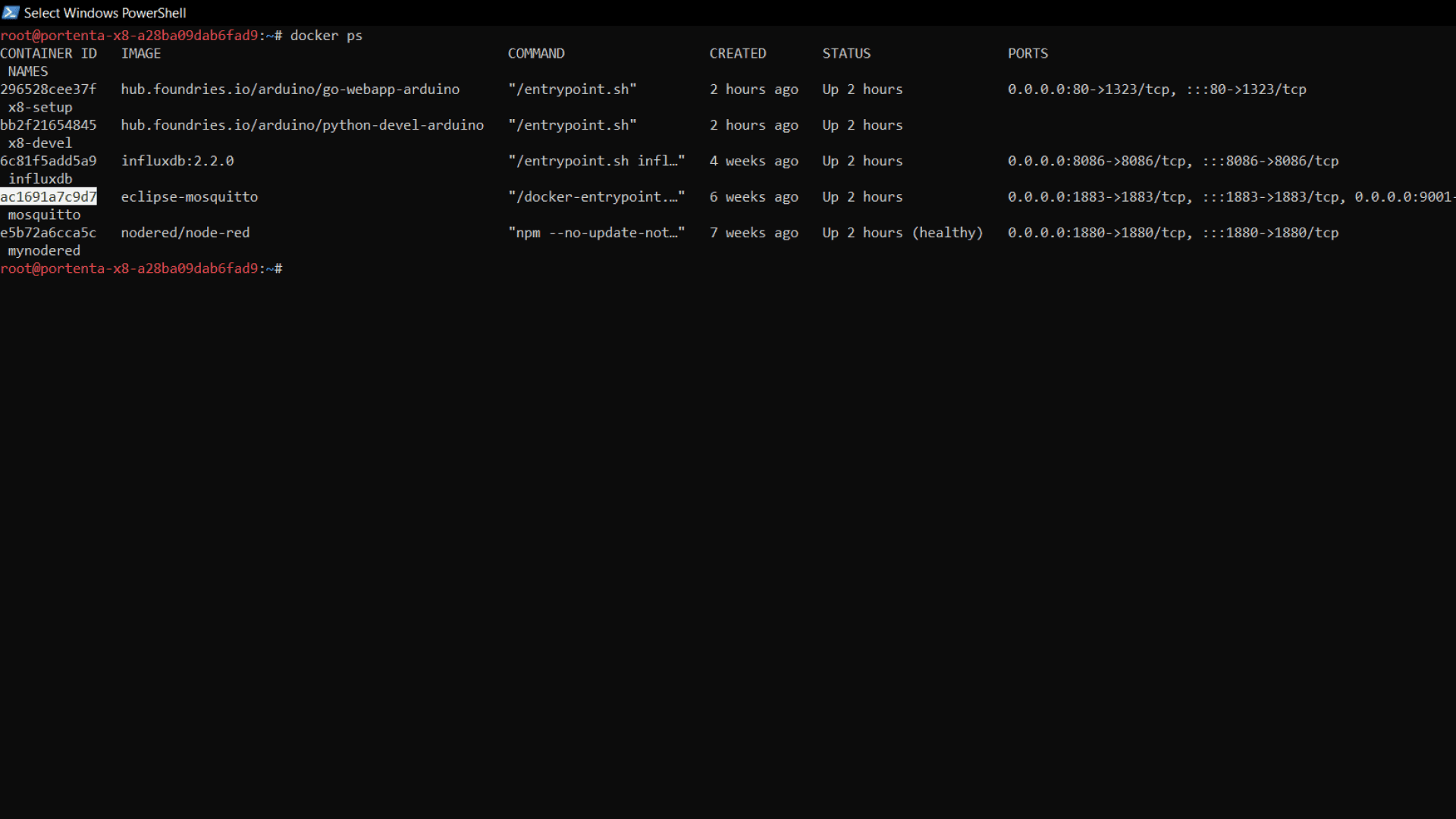Click the COMMAND column header
Screen dimensions: 1456x819
tap(535, 53)
